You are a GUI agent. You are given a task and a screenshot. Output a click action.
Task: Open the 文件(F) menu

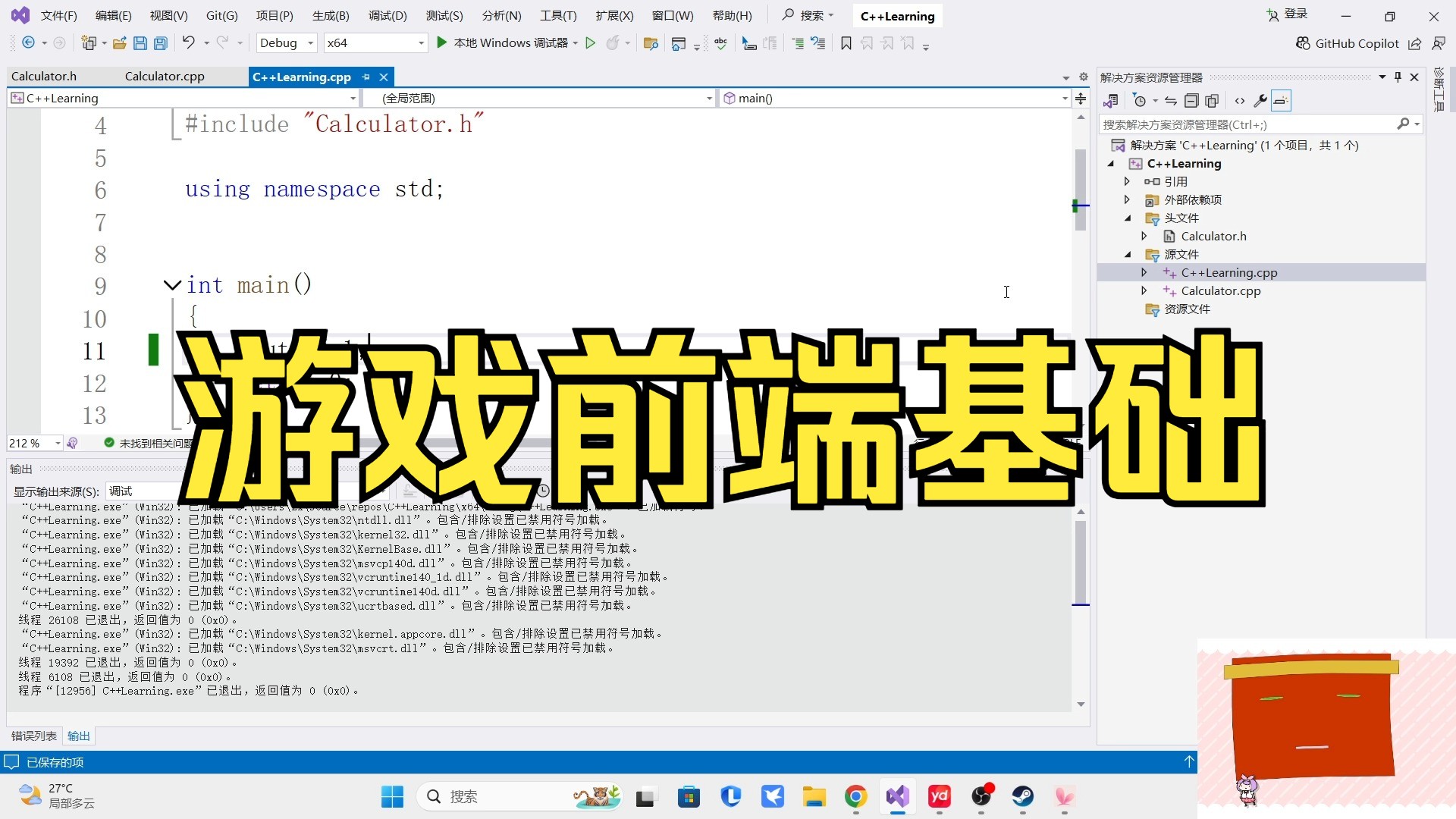pyautogui.click(x=58, y=16)
